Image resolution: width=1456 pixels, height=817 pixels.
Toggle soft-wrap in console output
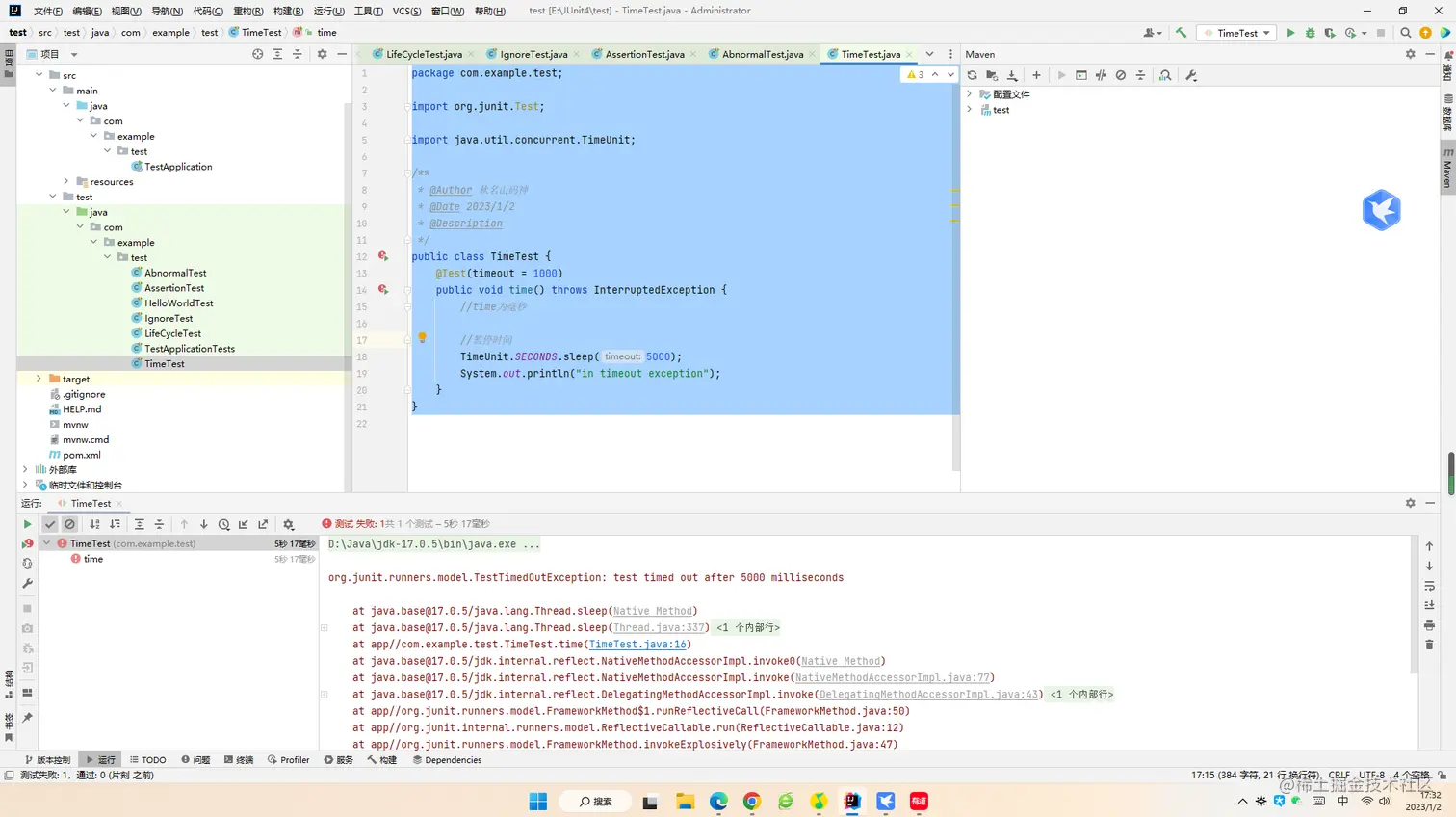(x=1429, y=586)
